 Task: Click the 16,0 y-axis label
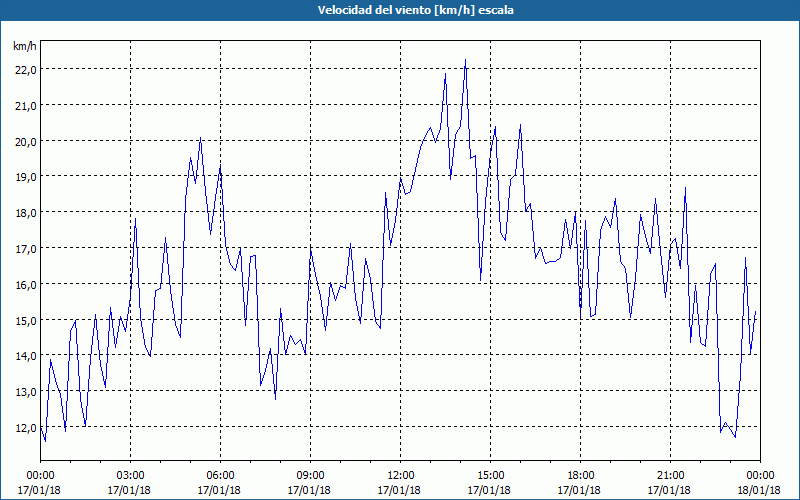[x=26, y=285]
